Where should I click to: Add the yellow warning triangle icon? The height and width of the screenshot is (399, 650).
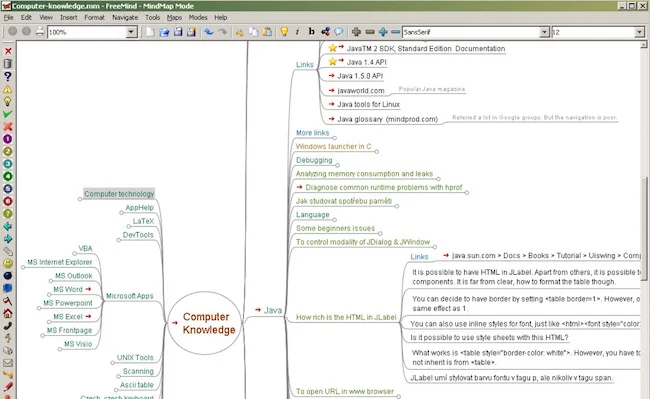7,89
